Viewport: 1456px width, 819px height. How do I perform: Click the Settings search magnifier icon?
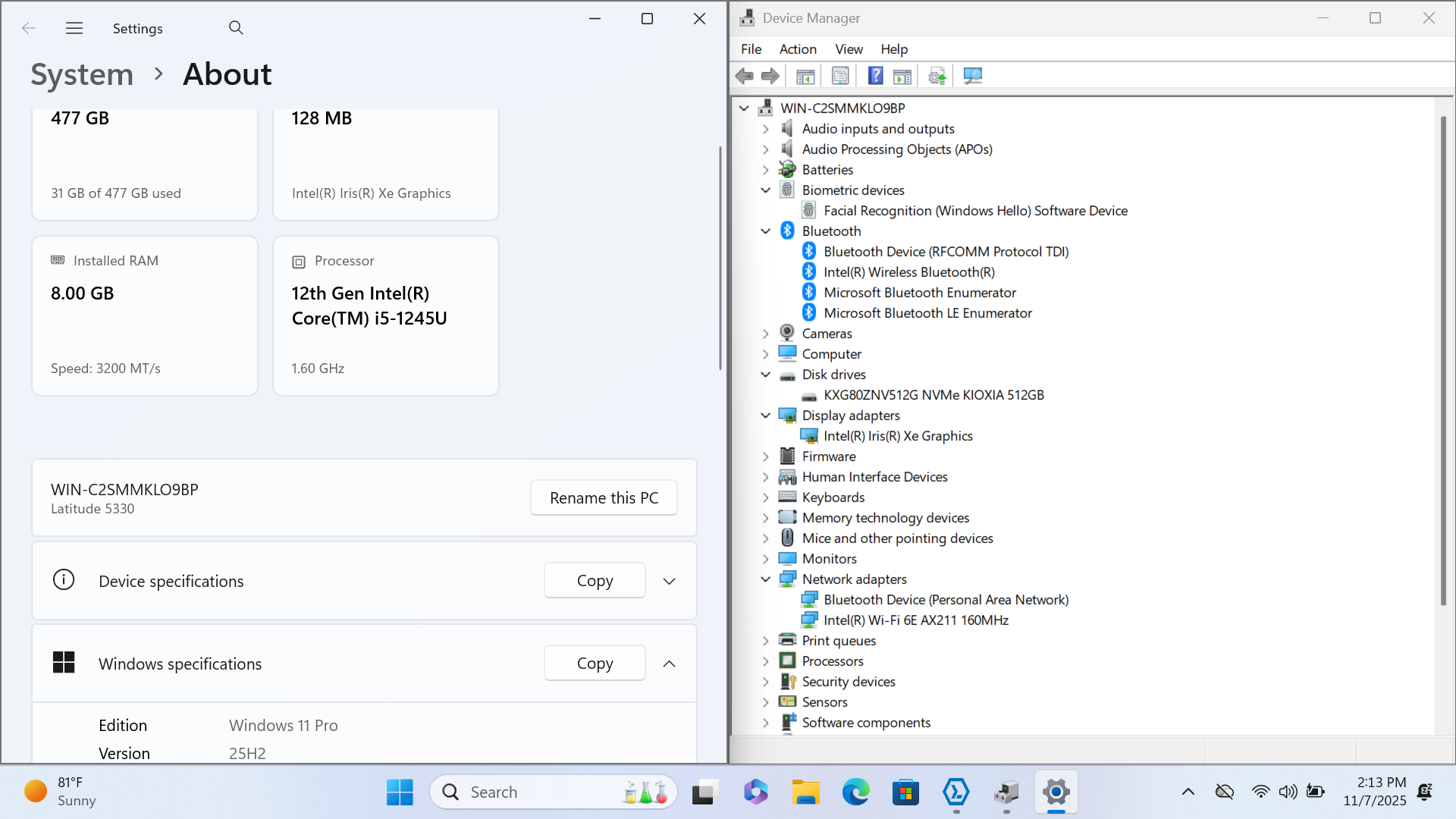click(x=236, y=28)
